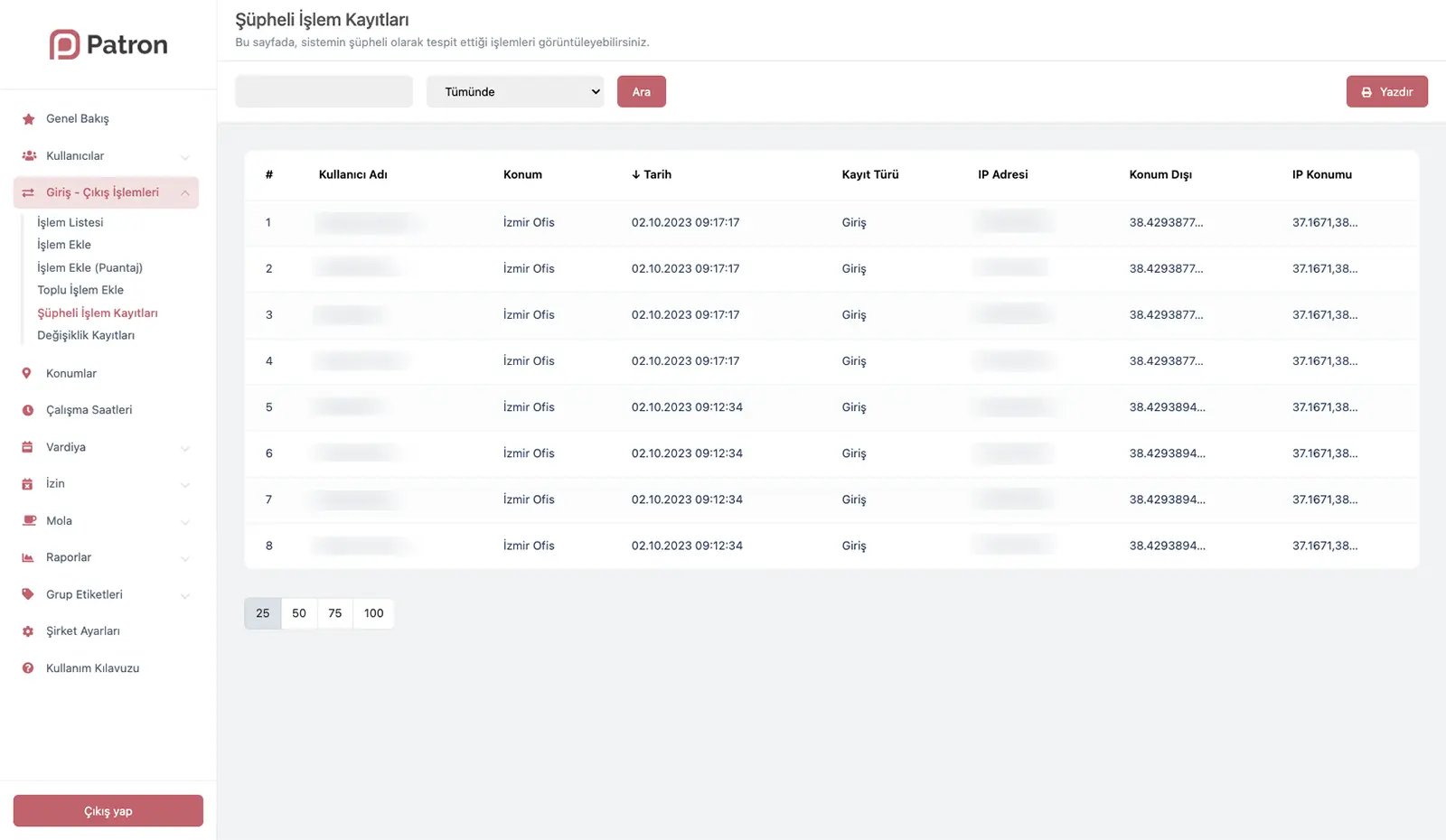The image size is (1446, 840).
Task: Collapse the Giriş - Çıkış İşlemleri section
Action: [x=185, y=193]
